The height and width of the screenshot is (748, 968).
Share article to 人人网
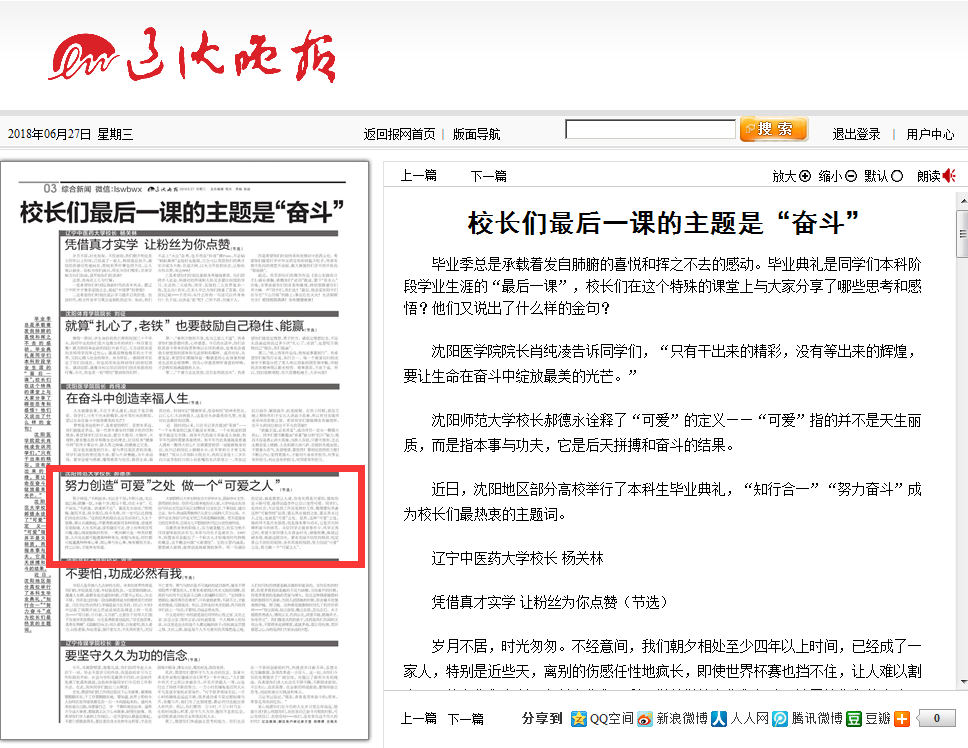pos(738,718)
